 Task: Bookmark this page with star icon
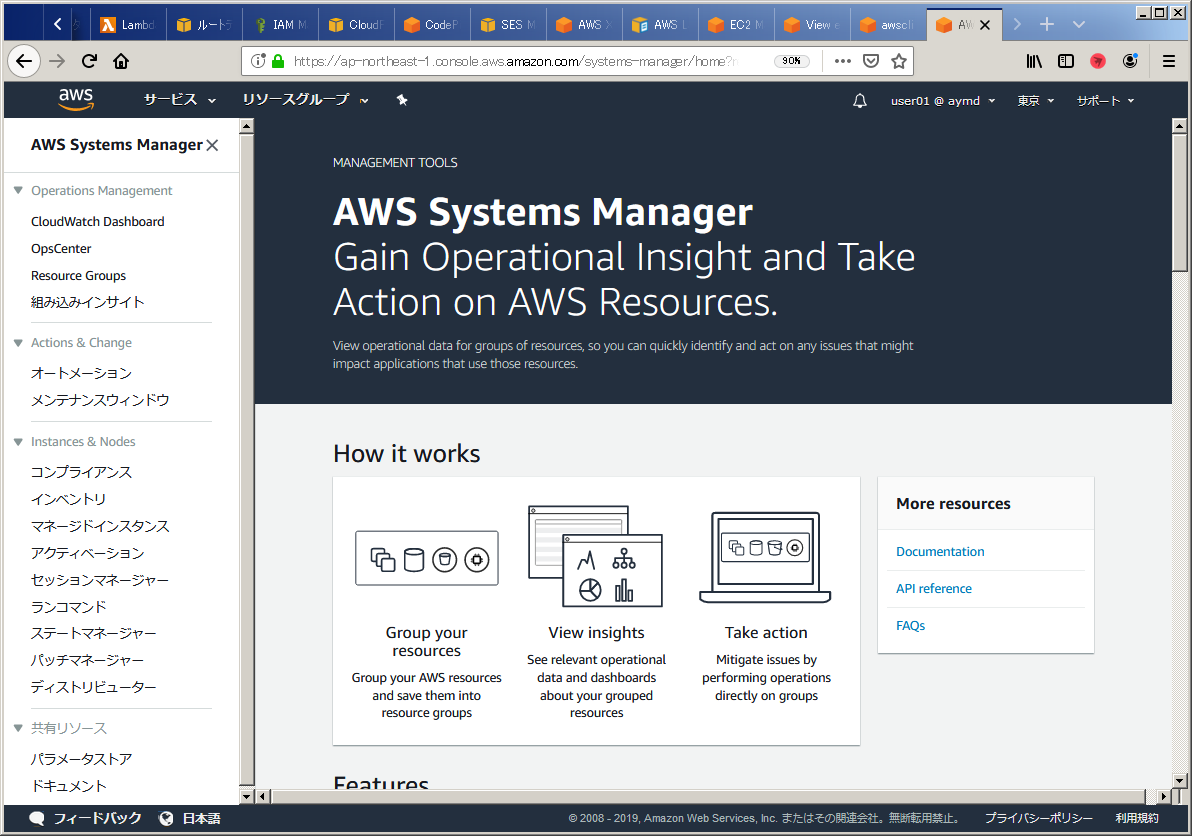899,61
